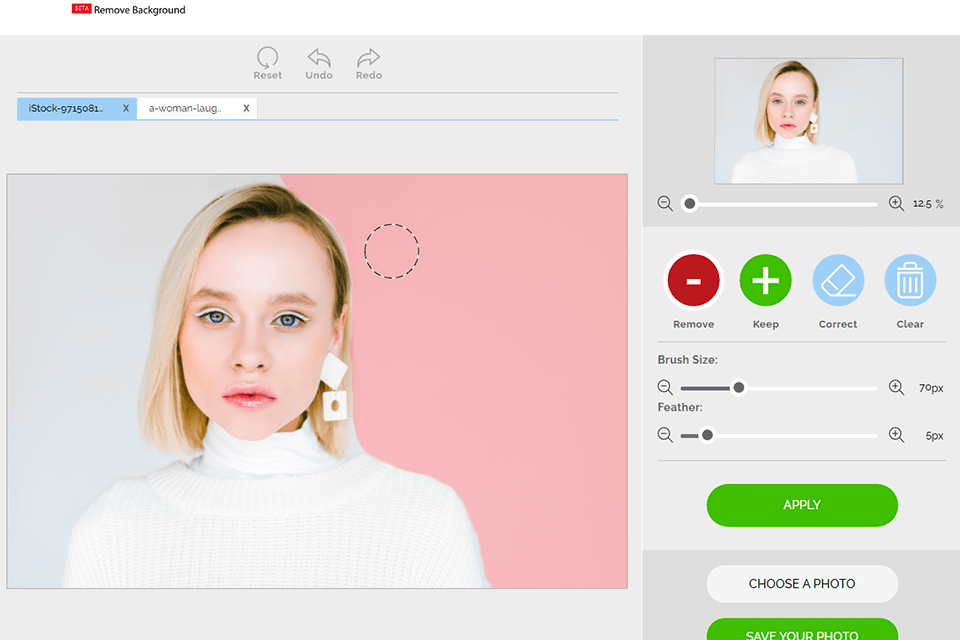Zoom out using the preview magnifier minus

665,204
